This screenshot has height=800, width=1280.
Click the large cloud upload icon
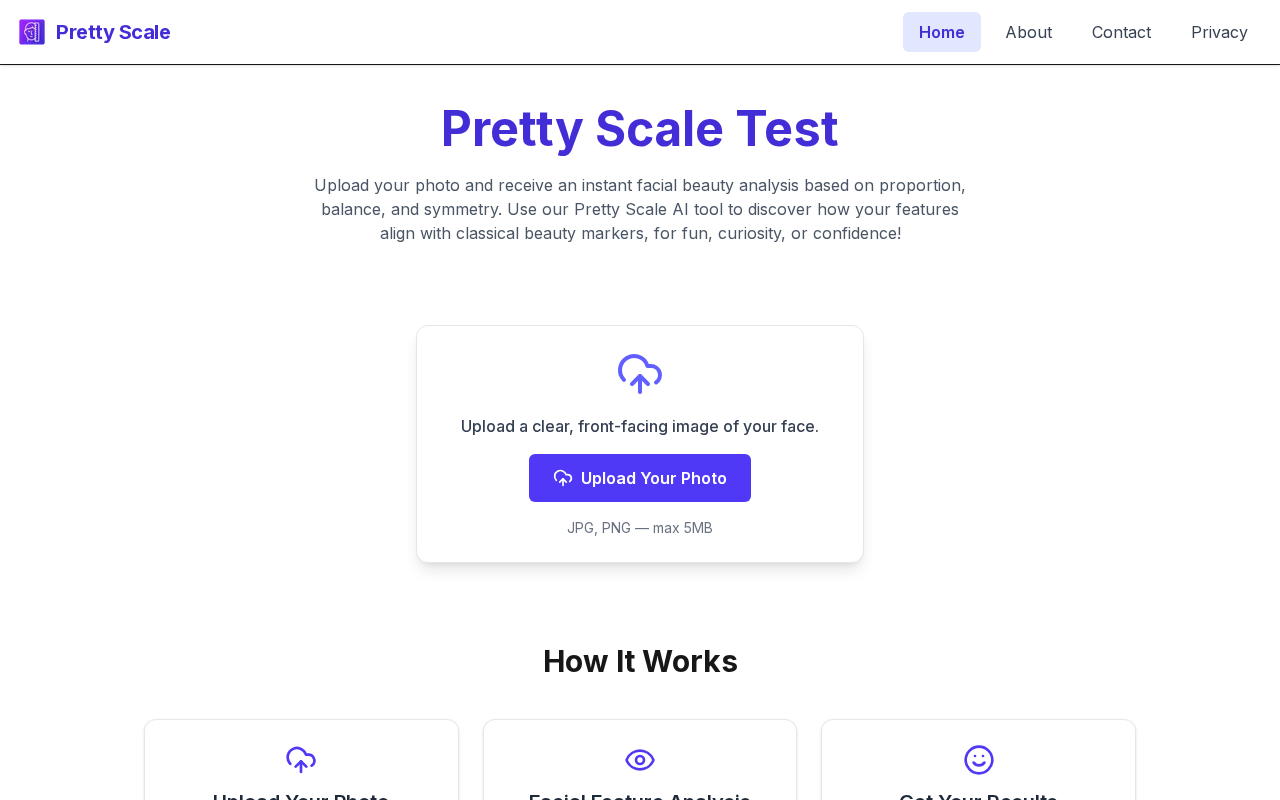tap(640, 374)
